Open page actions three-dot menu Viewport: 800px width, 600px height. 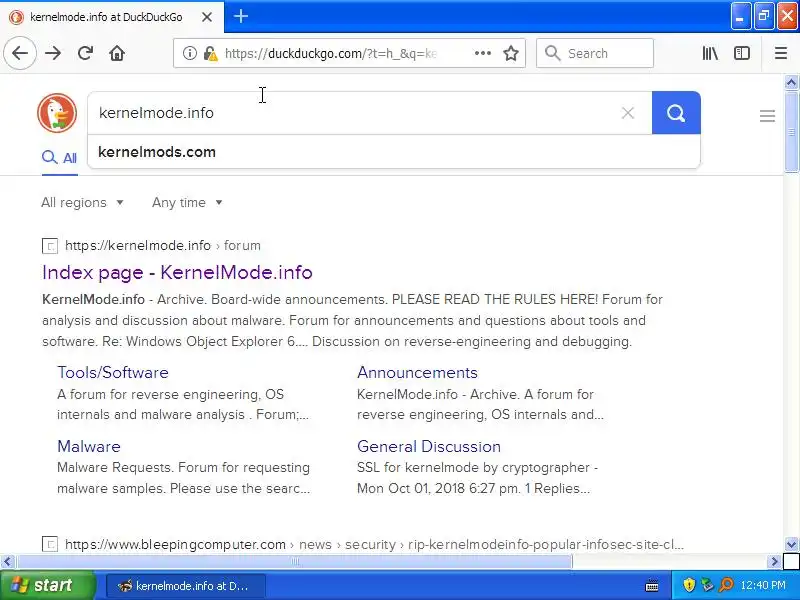tap(483, 53)
